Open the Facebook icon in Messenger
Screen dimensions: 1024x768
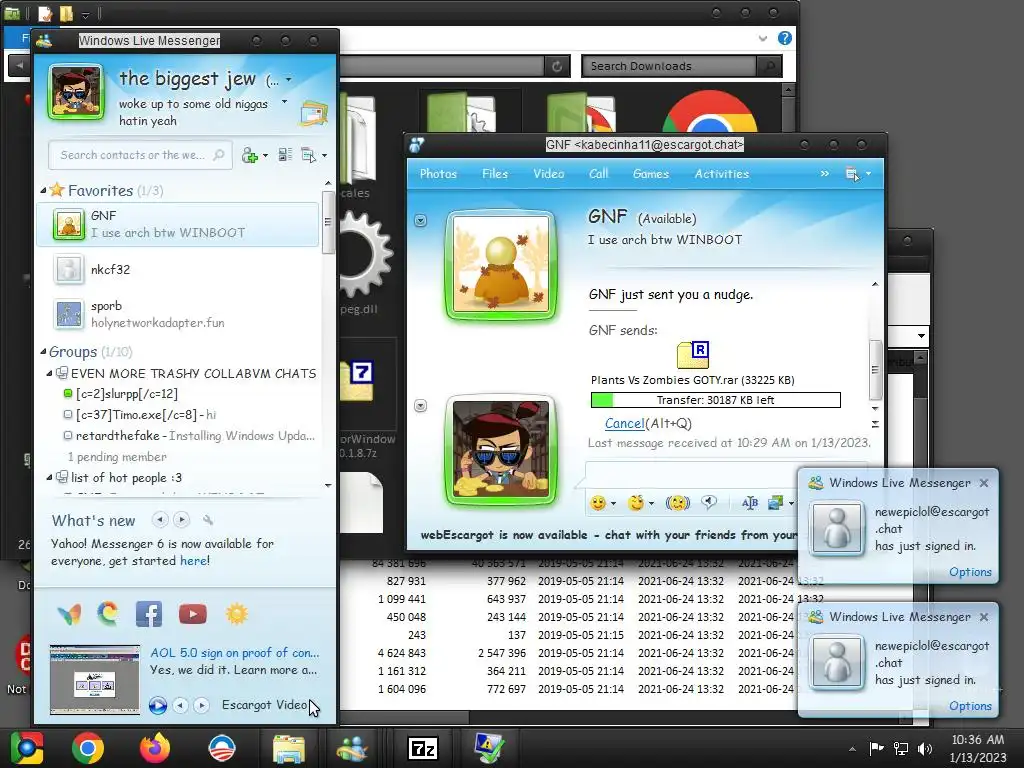(x=149, y=614)
